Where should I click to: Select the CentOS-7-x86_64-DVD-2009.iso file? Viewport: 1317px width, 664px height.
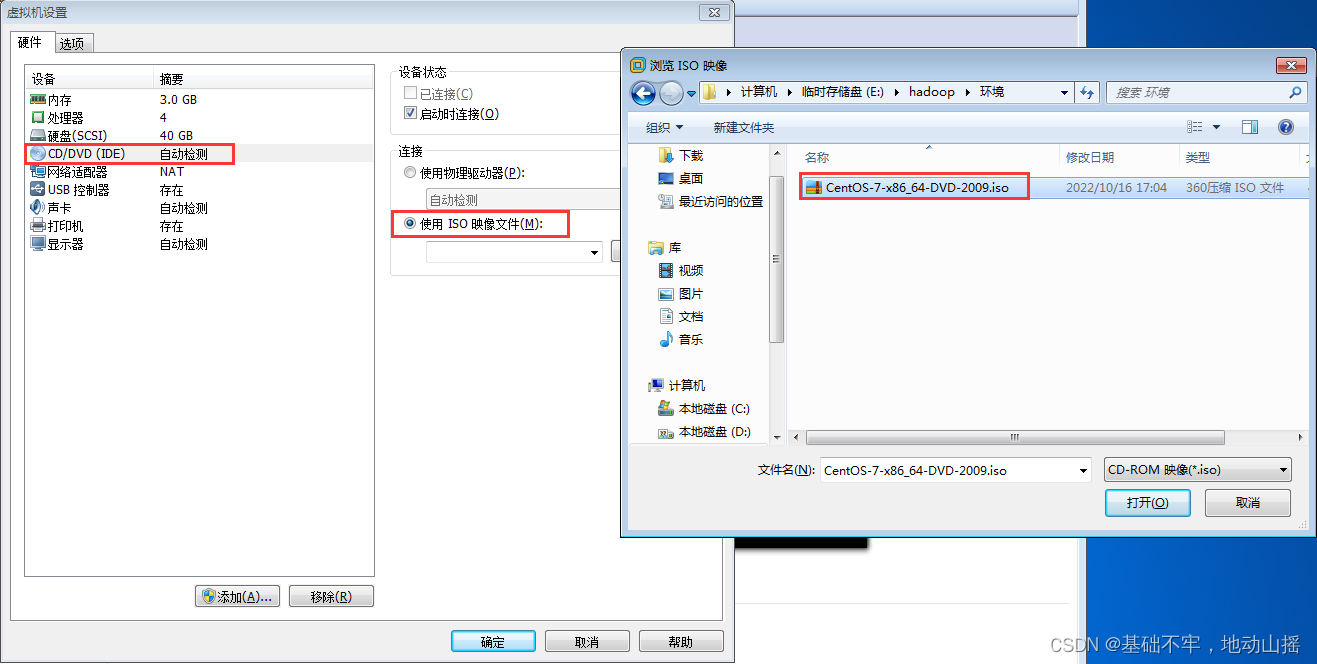[916, 187]
